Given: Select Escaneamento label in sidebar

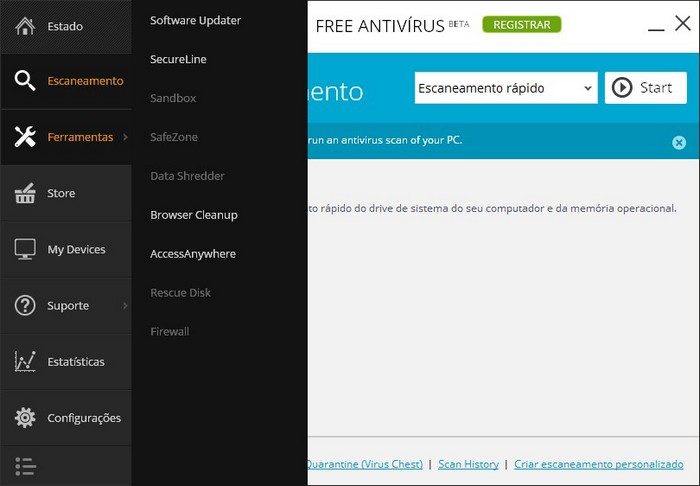Looking at the screenshot, I should click(x=85, y=81).
